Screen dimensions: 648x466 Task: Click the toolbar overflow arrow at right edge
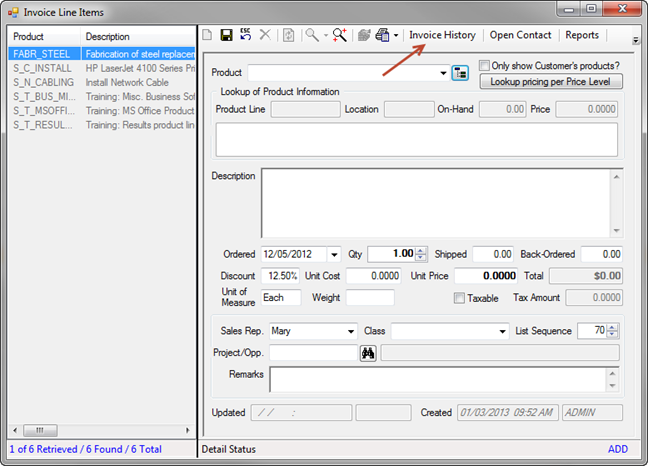pos(636,40)
